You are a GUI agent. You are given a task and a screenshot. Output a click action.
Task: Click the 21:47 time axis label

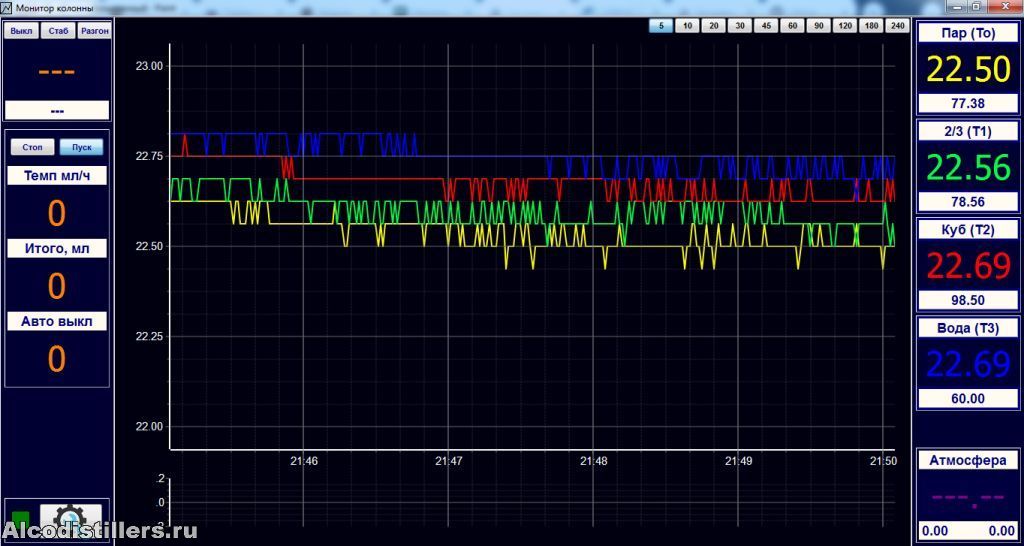point(449,461)
